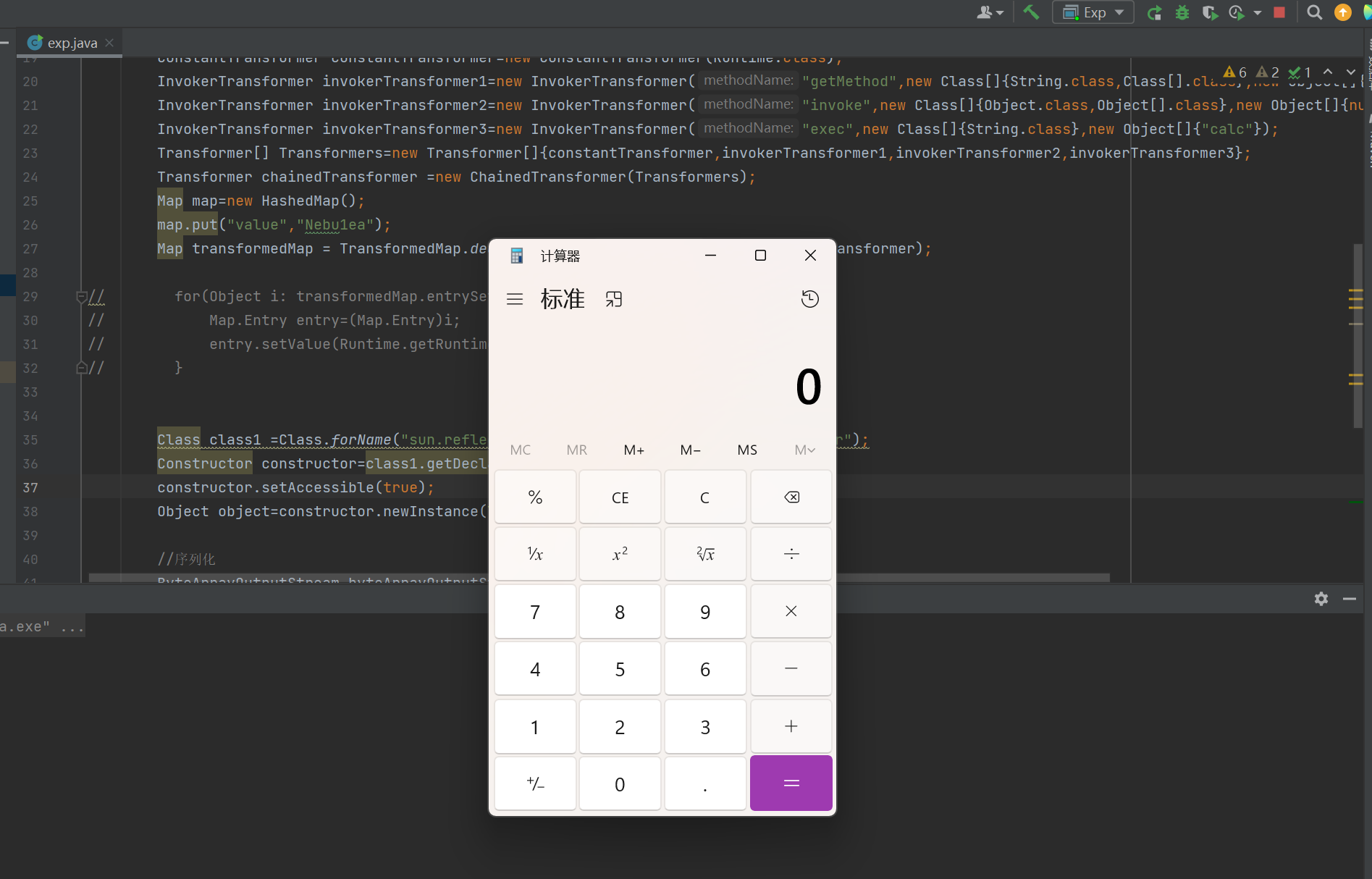Screen dimensions: 1372x879
Task: Run with coverage shield icon
Action: (x=1209, y=12)
